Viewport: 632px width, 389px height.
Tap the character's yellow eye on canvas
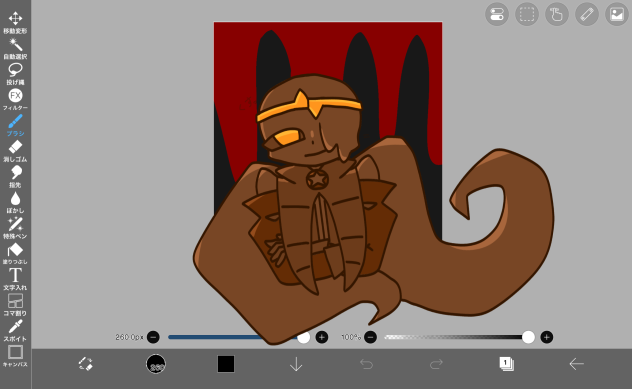pos(288,137)
